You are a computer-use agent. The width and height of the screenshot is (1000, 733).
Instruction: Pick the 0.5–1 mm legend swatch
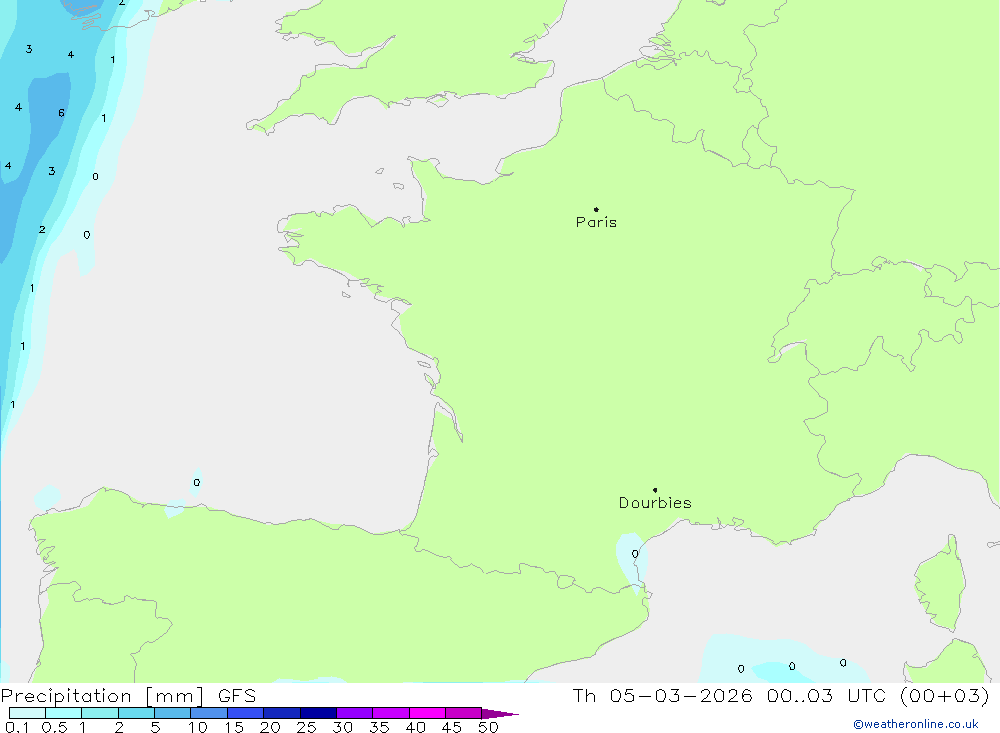[x=63, y=713]
